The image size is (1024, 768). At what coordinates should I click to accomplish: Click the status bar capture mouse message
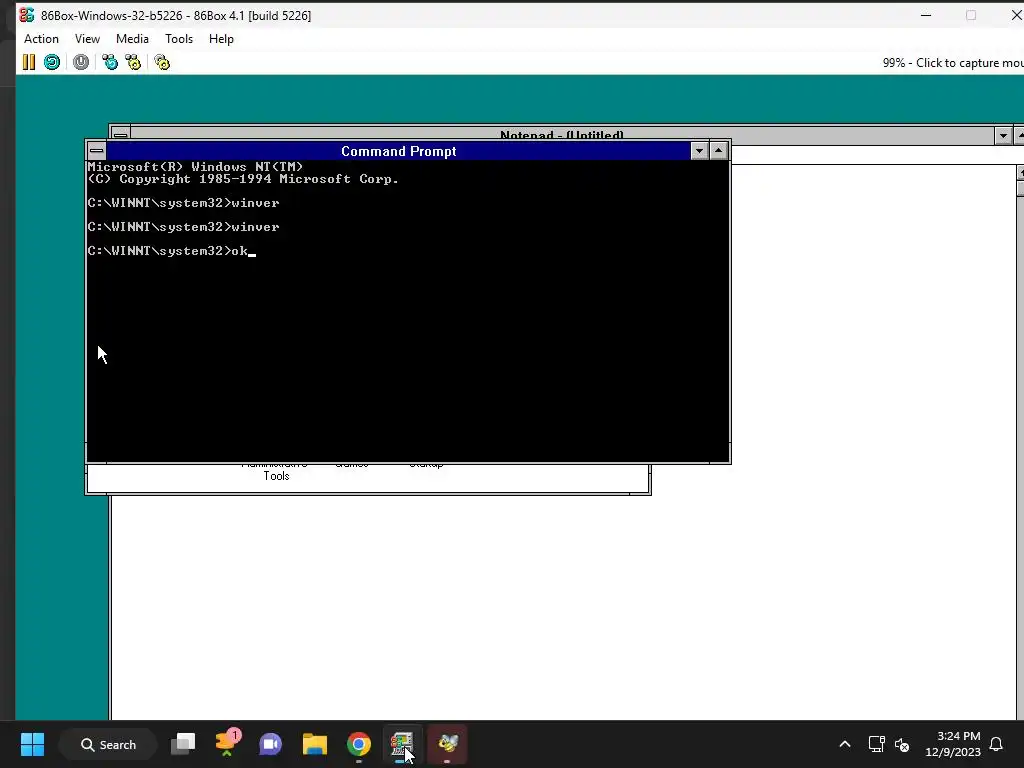pos(953,63)
